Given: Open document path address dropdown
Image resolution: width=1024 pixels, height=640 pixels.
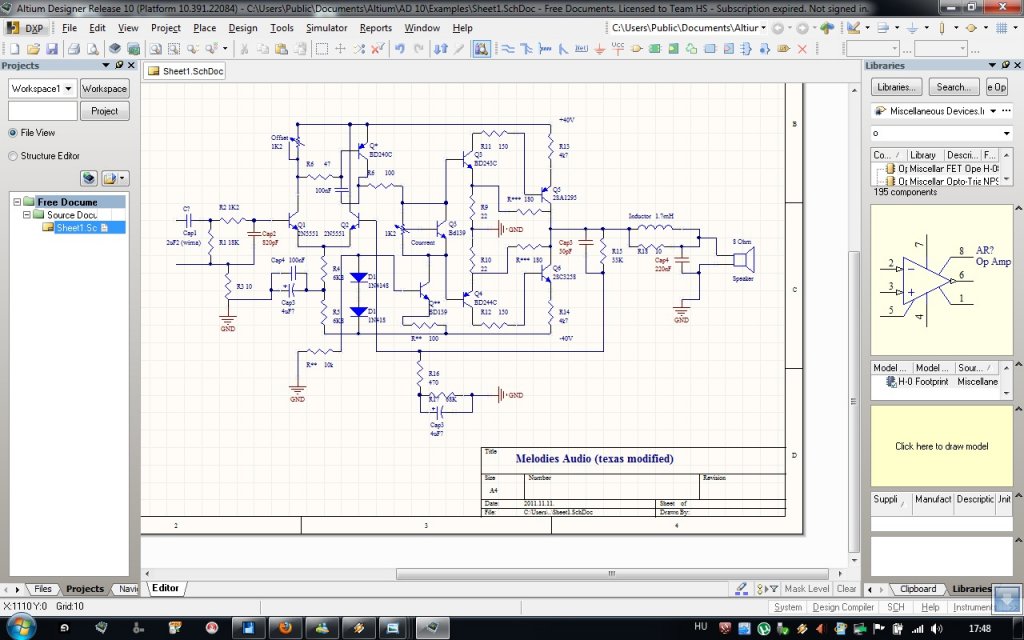Looking at the screenshot, I should pyautogui.click(x=763, y=28).
